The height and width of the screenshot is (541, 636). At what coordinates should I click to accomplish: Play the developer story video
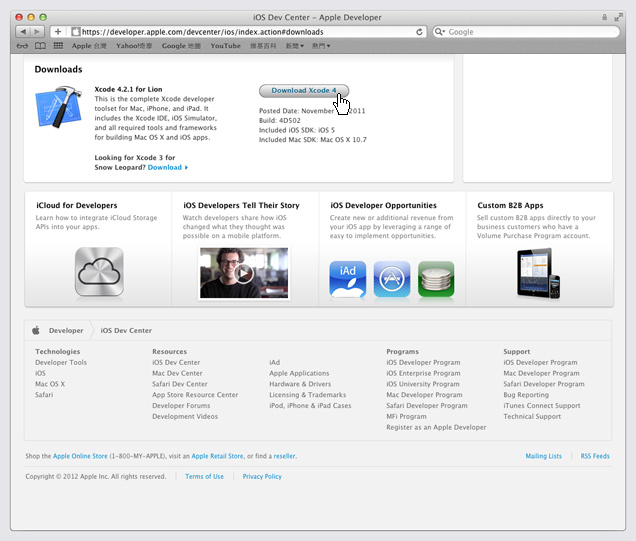click(244, 273)
